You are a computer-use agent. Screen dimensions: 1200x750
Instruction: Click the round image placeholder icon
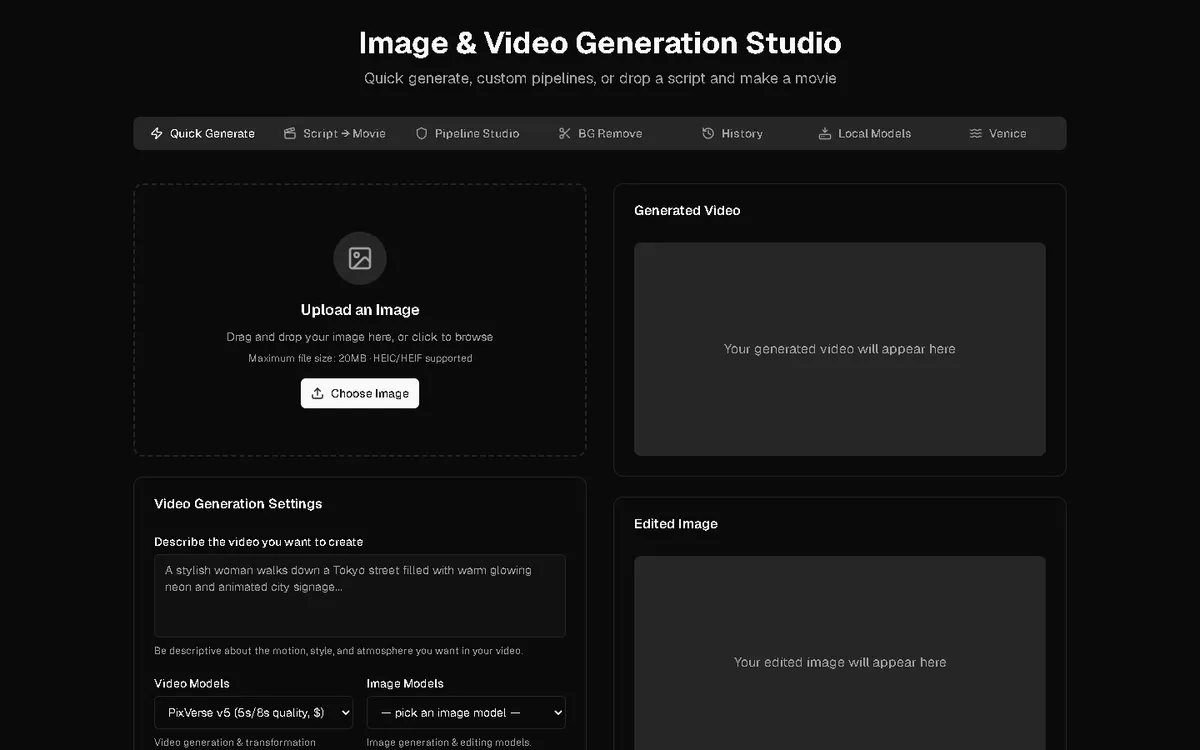pos(360,258)
